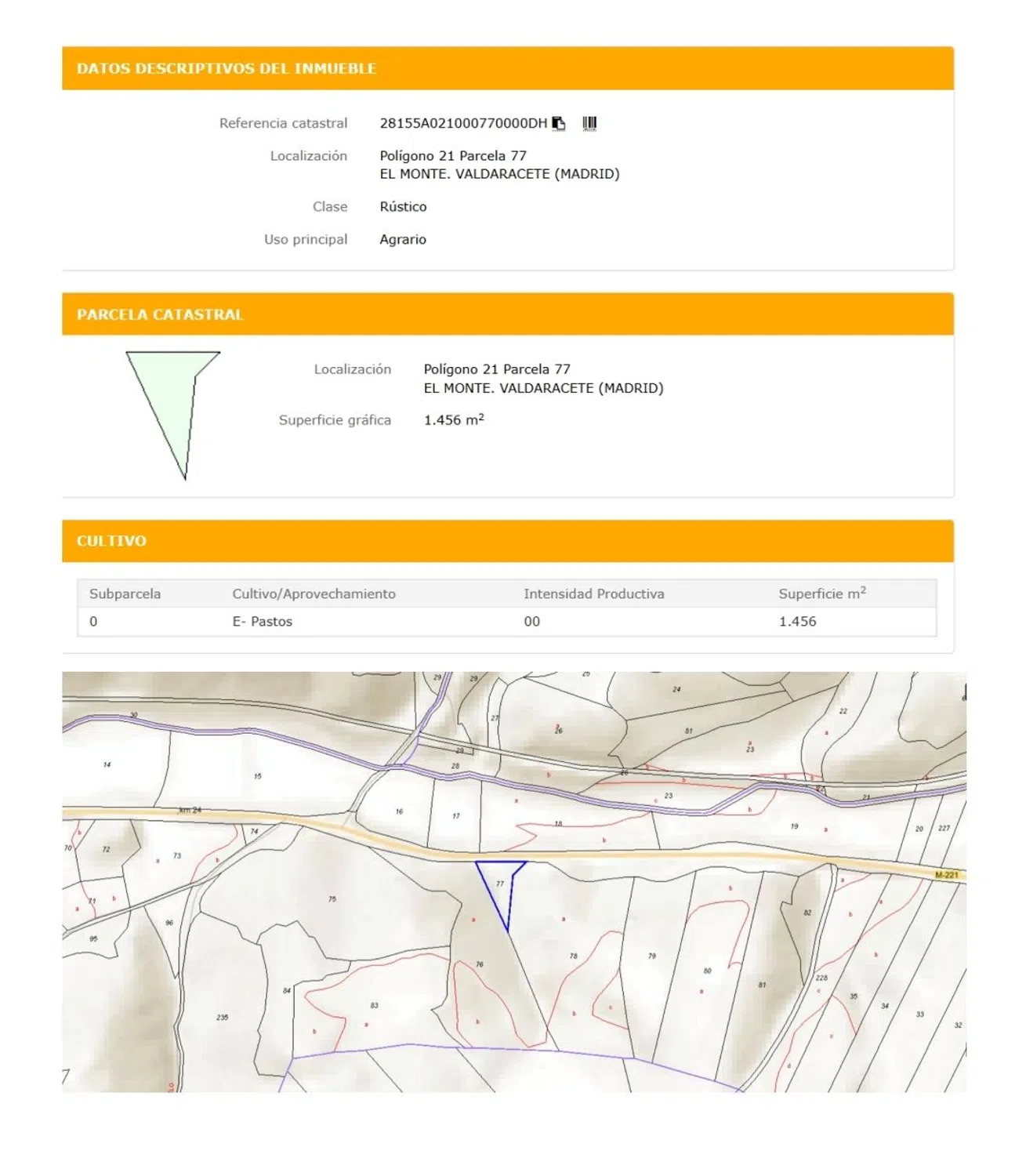Image resolution: width=1026 pixels, height=1176 pixels.
Task: Click the Superficie m² column header
Action: click(x=821, y=593)
